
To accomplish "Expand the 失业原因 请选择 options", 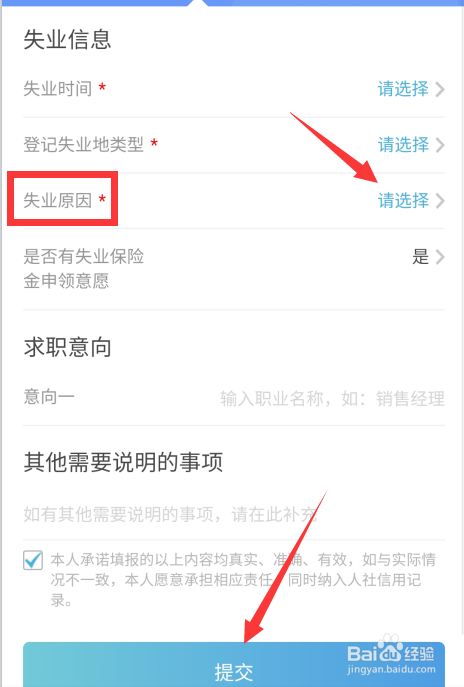I will click(x=403, y=201).
